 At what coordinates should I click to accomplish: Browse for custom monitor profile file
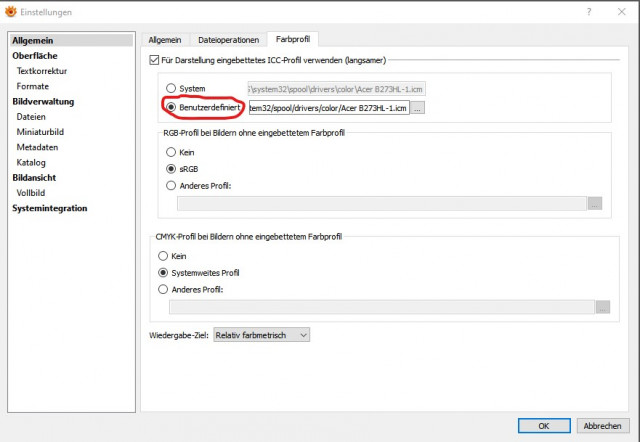click(418, 108)
